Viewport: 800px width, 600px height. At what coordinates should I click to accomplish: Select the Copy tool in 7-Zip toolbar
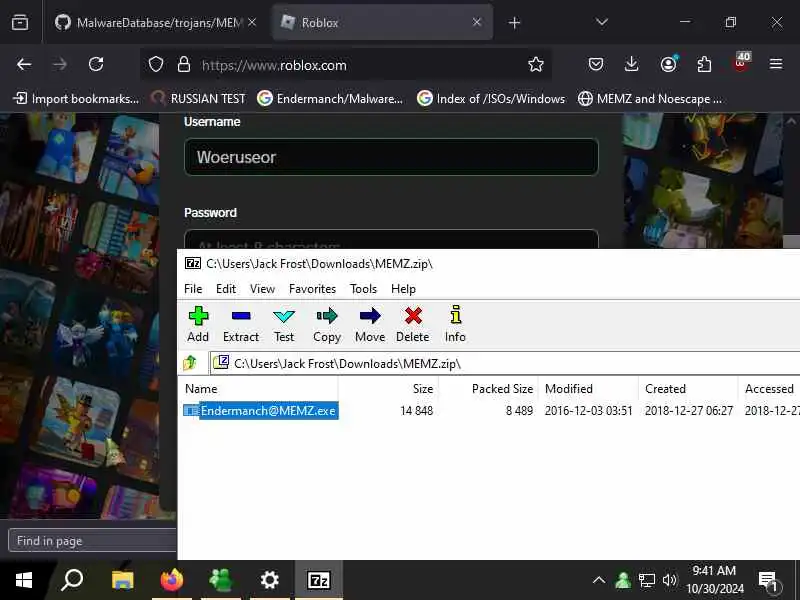pos(327,324)
